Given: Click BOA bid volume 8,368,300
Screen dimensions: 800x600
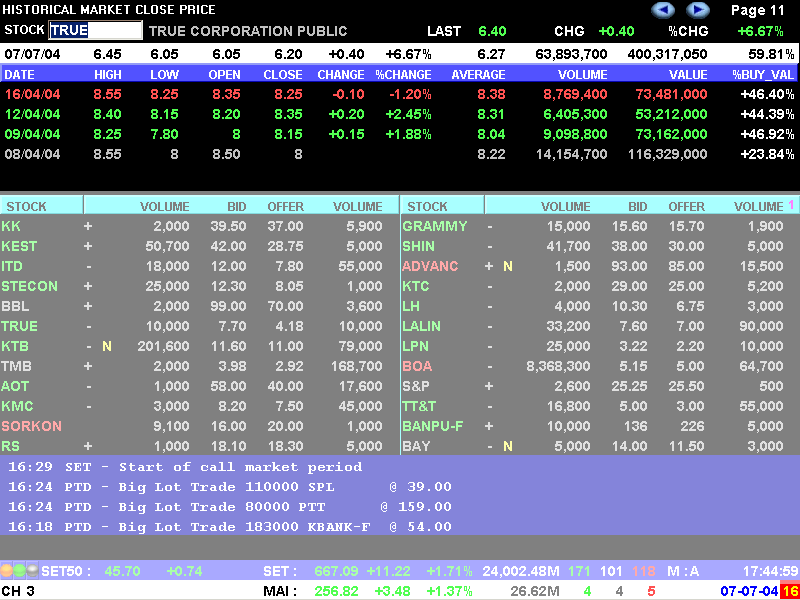Looking at the screenshot, I should point(558,366).
